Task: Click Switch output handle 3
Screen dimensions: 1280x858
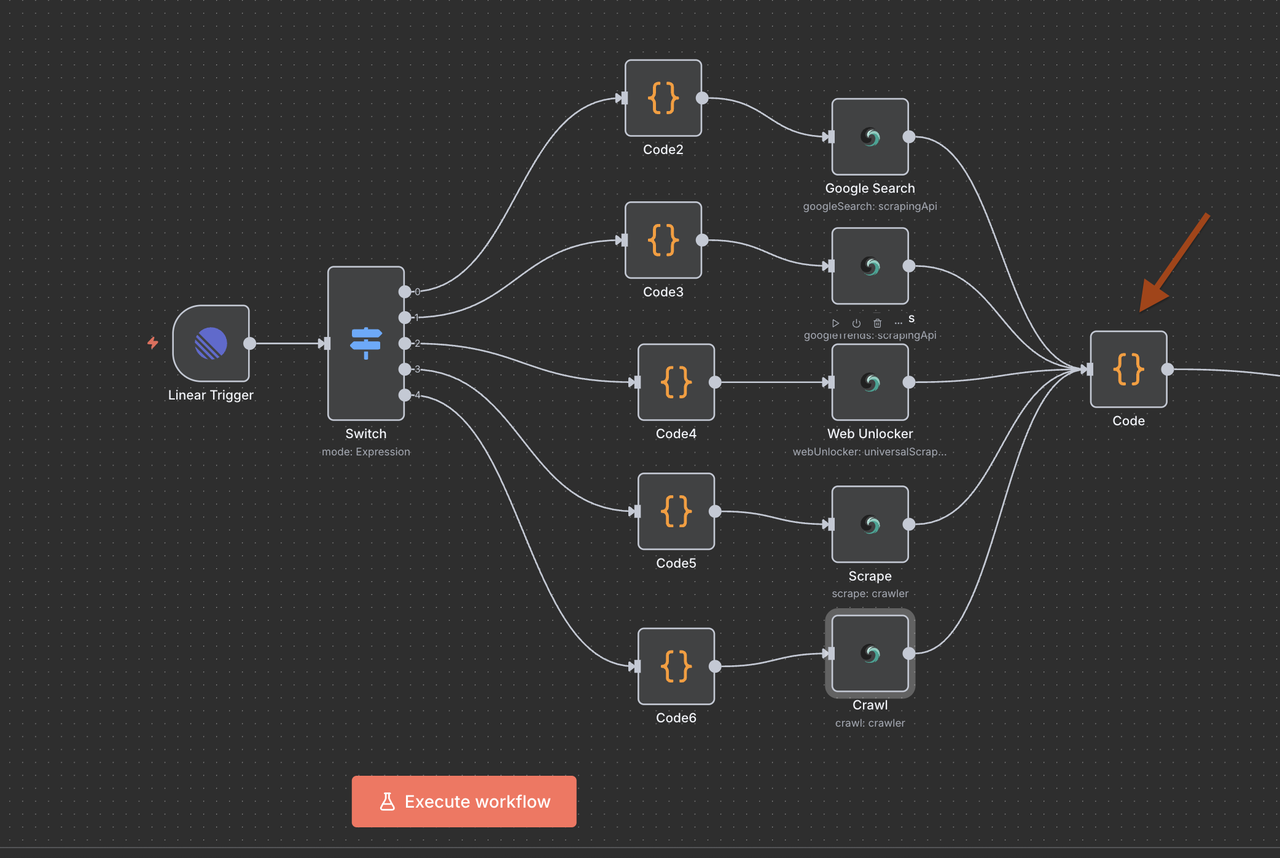Action: tap(404, 369)
